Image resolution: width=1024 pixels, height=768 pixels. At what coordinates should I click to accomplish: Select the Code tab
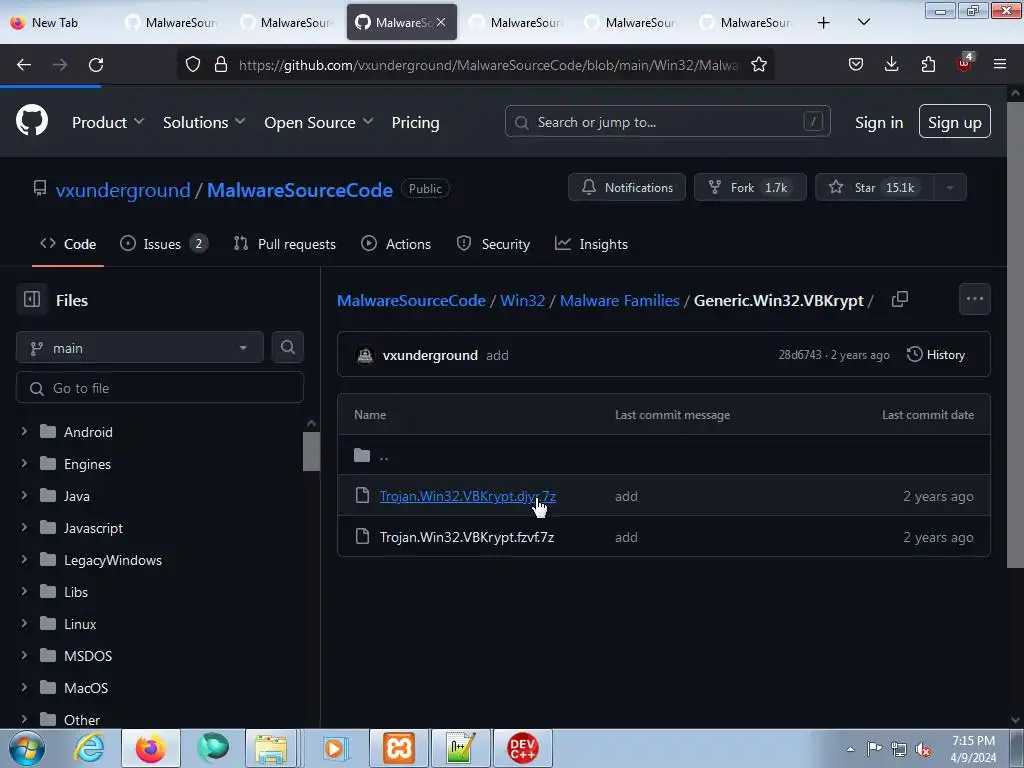pyautogui.click(x=68, y=244)
